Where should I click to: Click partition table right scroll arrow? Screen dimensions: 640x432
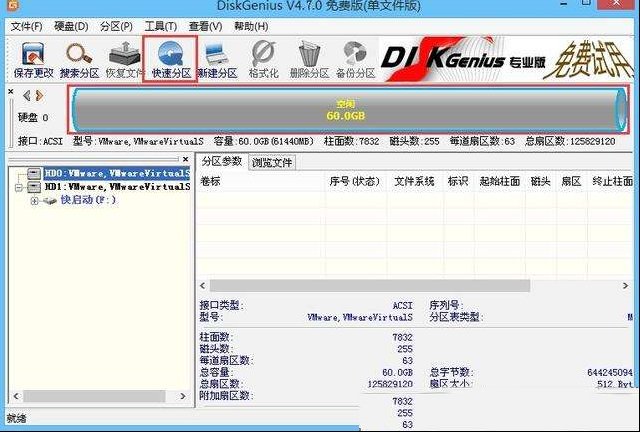pyautogui.click(x=625, y=285)
